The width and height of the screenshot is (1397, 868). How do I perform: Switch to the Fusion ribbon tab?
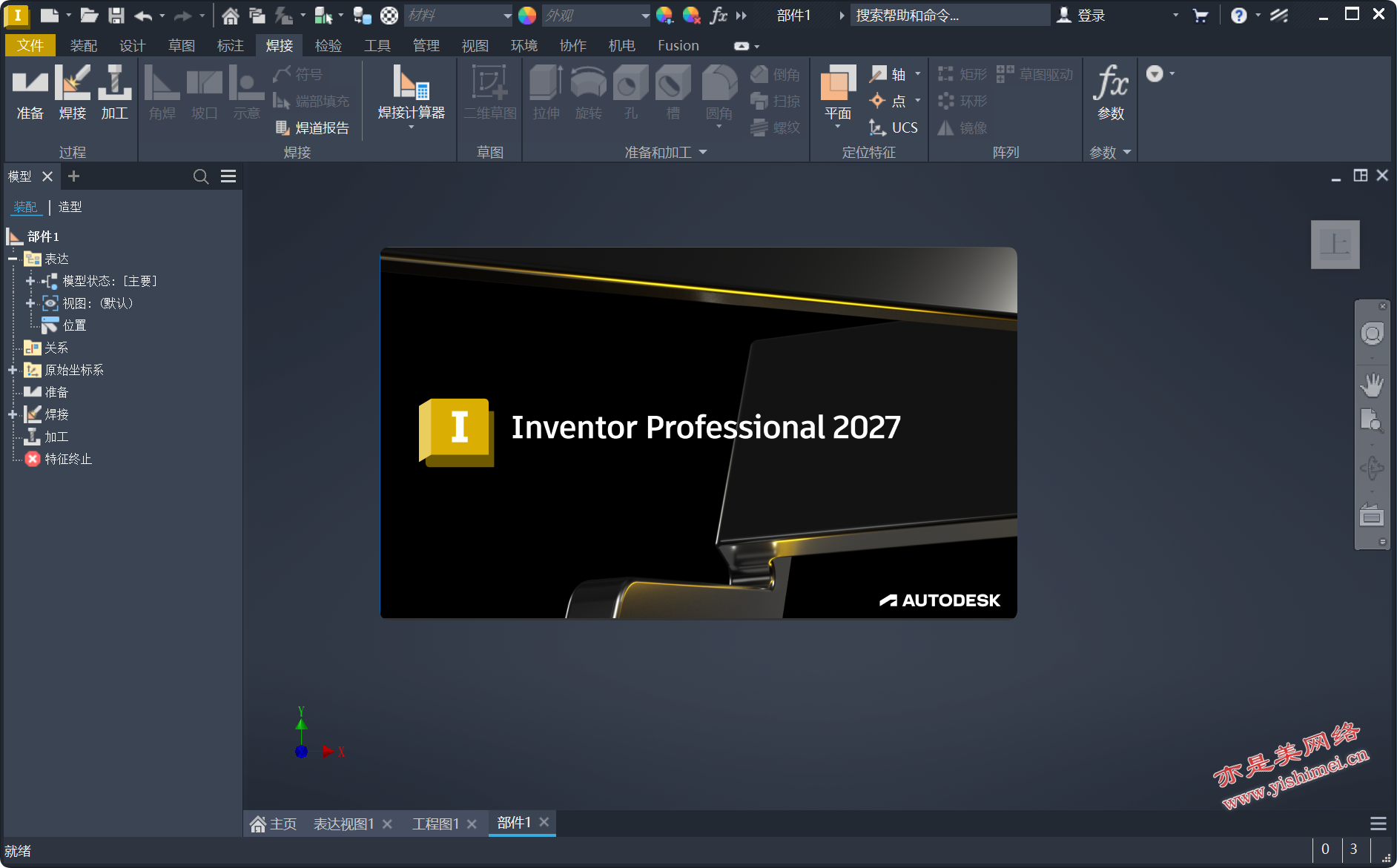pos(678,45)
